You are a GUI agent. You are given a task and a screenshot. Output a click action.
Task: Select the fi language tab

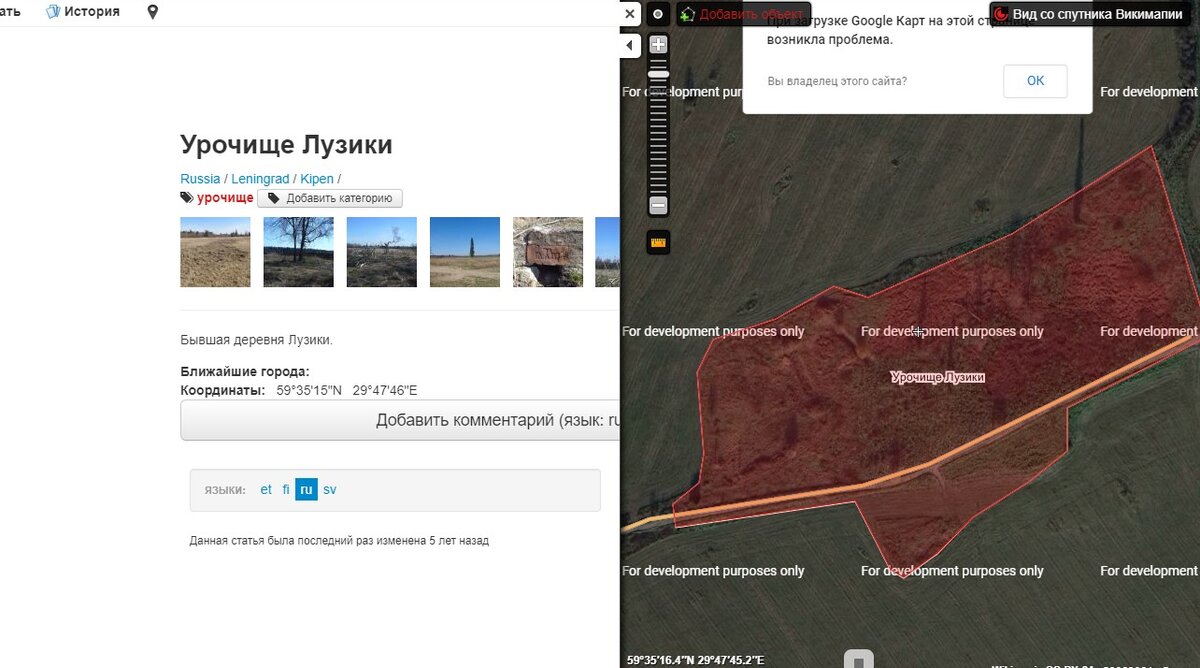pyautogui.click(x=287, y=489)
